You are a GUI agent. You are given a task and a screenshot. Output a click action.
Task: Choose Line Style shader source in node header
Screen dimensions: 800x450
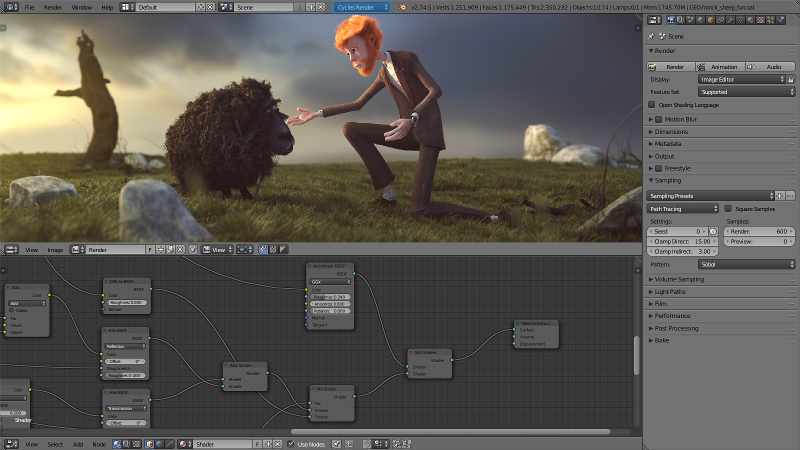[169, 444]
